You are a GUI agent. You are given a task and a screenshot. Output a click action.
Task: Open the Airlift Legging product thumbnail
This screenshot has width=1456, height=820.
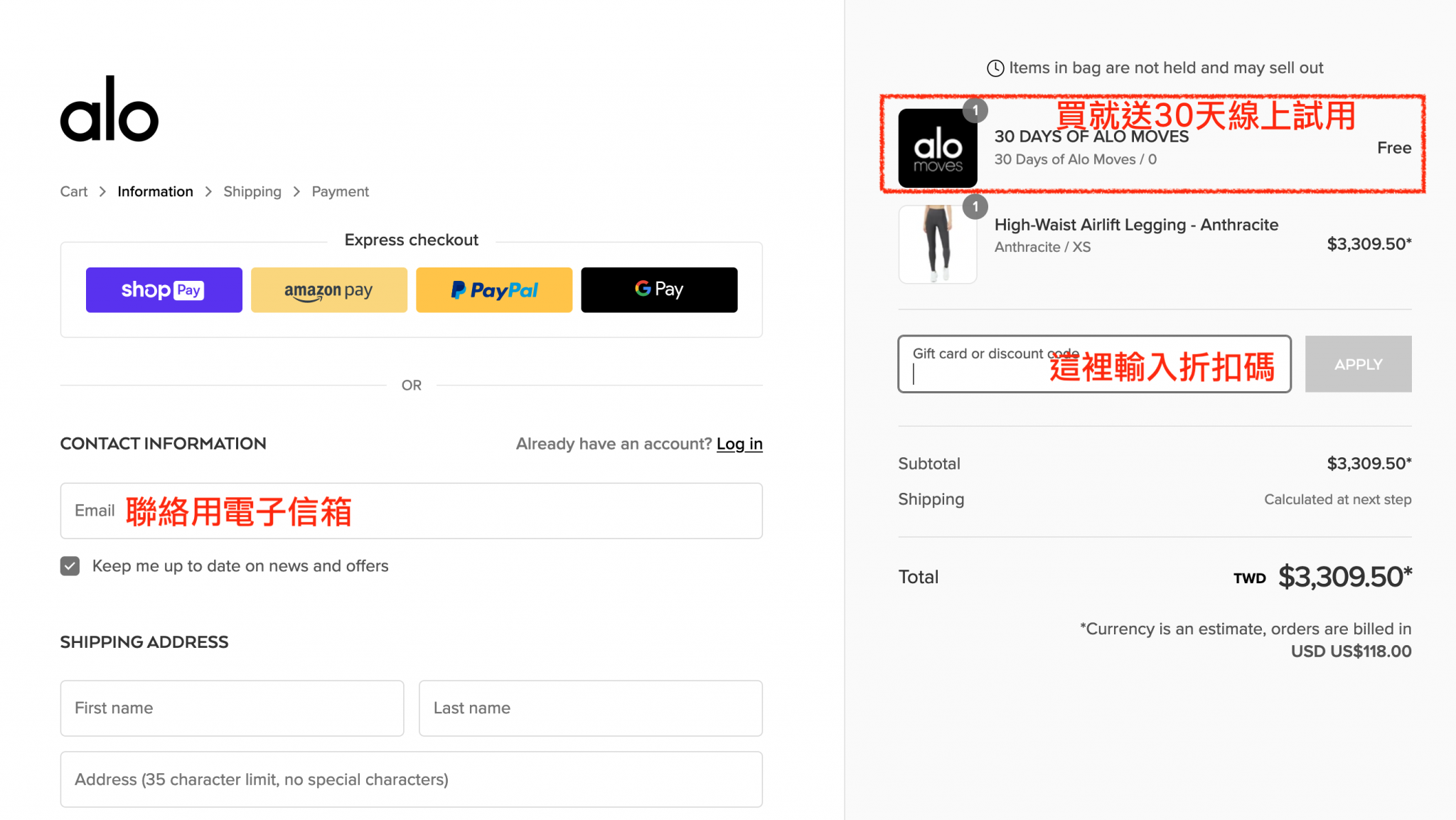938,244
